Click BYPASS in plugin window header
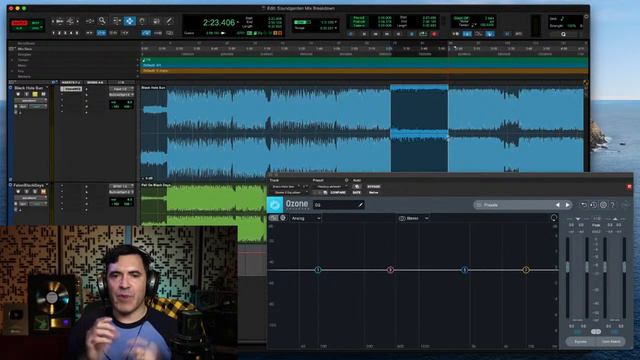 click(x=373, y=187)
